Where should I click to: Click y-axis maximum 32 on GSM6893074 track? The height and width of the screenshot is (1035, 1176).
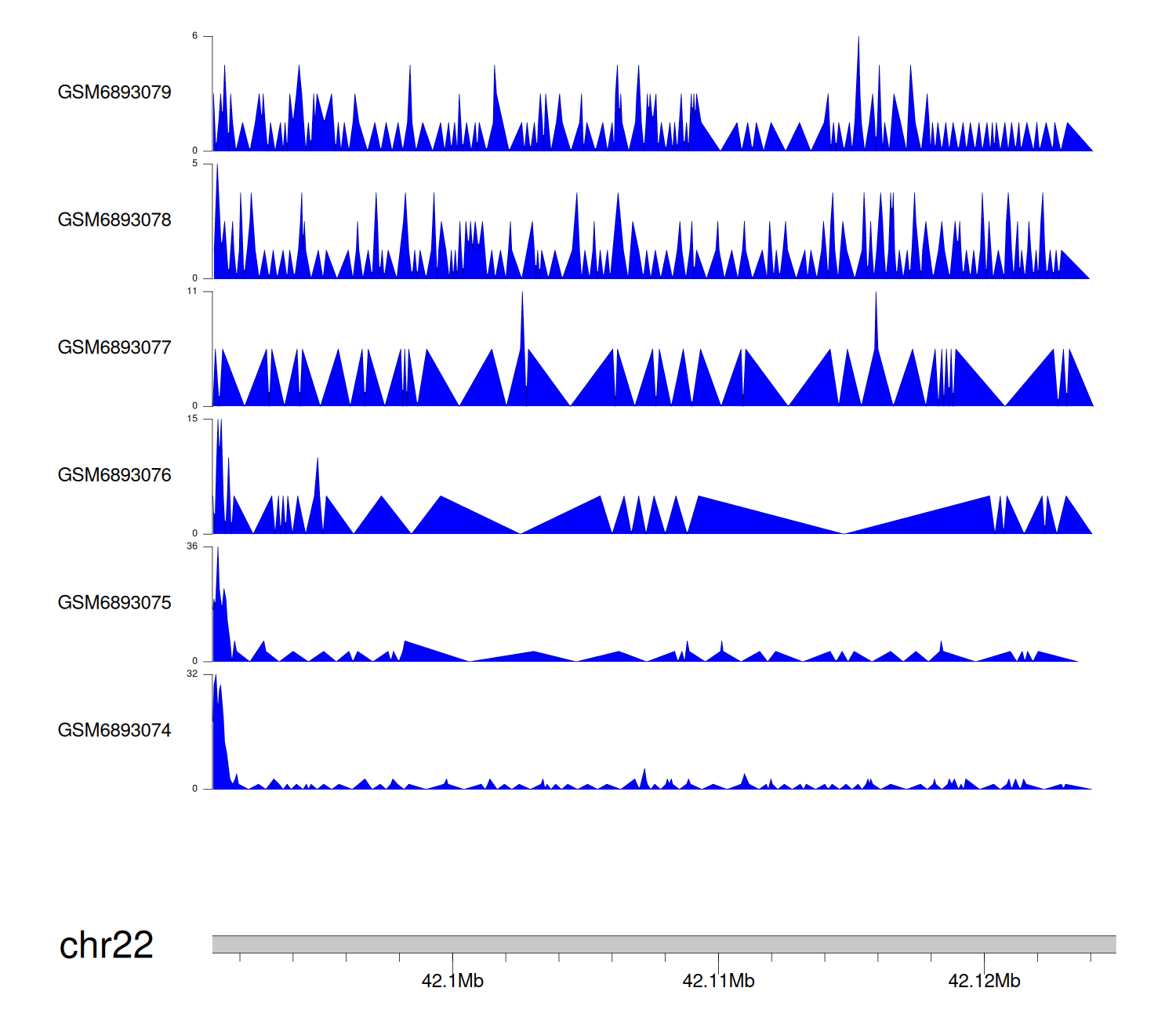click(x=193, y=674)
